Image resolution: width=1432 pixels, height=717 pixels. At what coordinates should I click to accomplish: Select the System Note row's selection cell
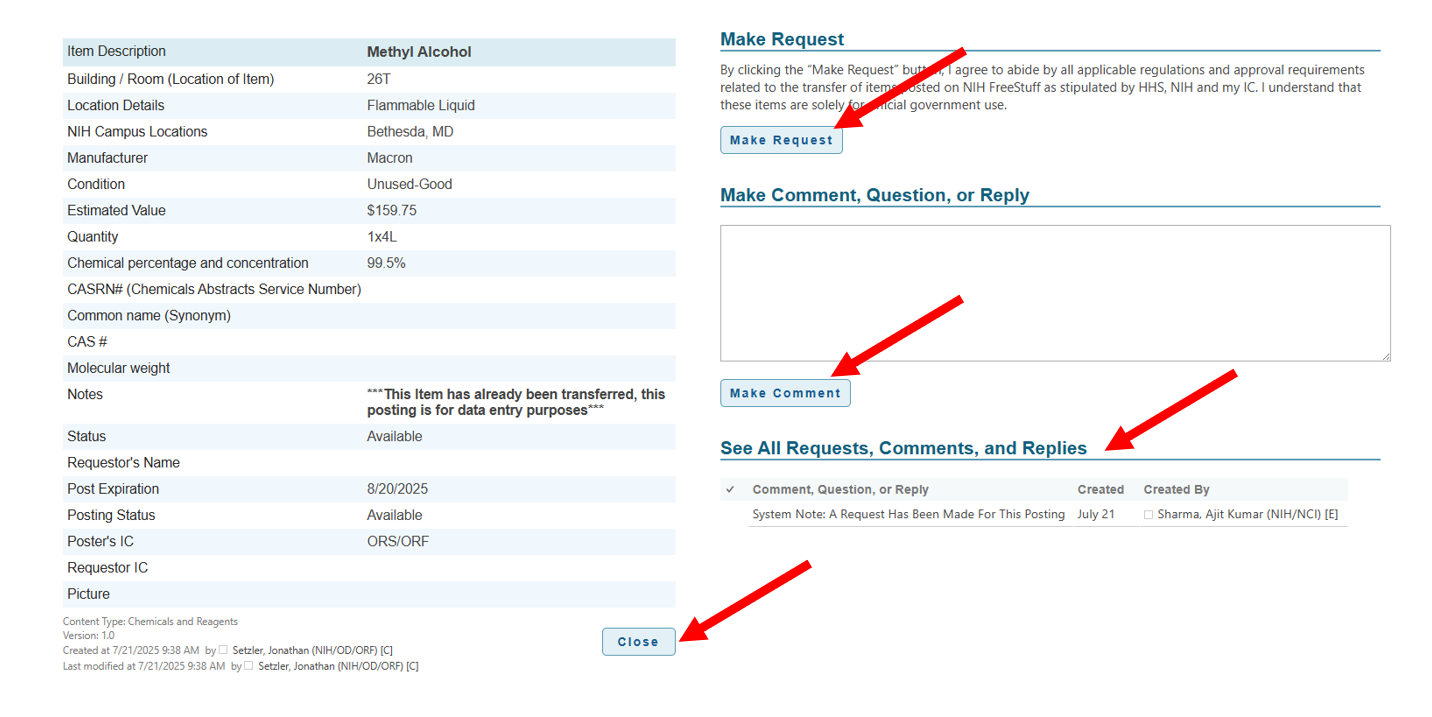tap(730, 515)
